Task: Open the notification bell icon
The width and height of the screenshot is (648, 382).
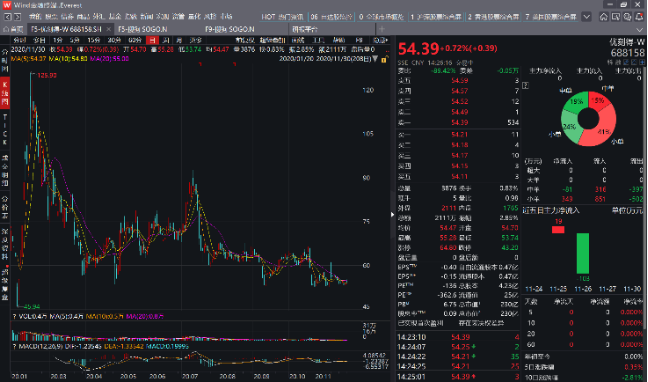Action: click(639, 17)
